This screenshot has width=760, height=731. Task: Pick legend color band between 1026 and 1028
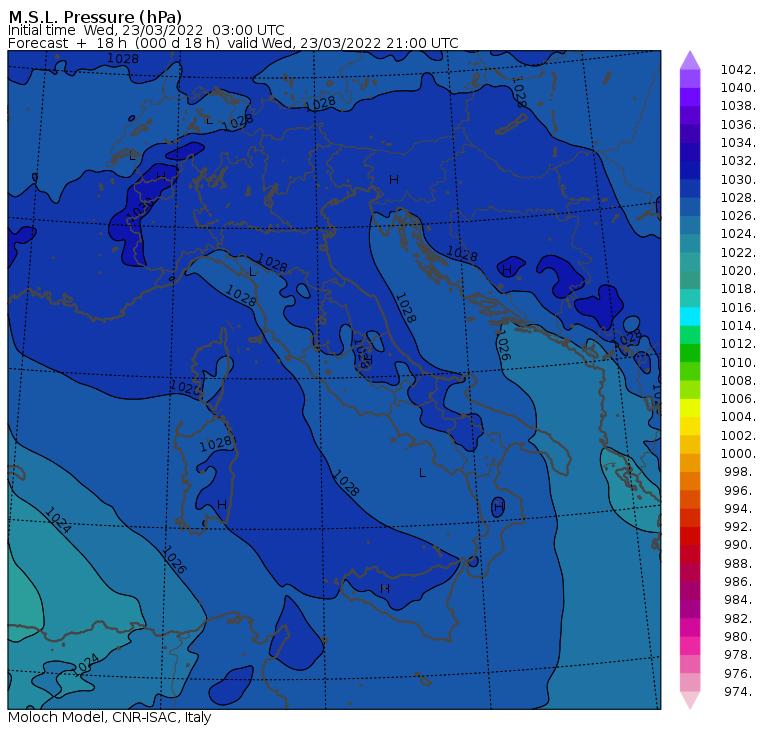690,207
